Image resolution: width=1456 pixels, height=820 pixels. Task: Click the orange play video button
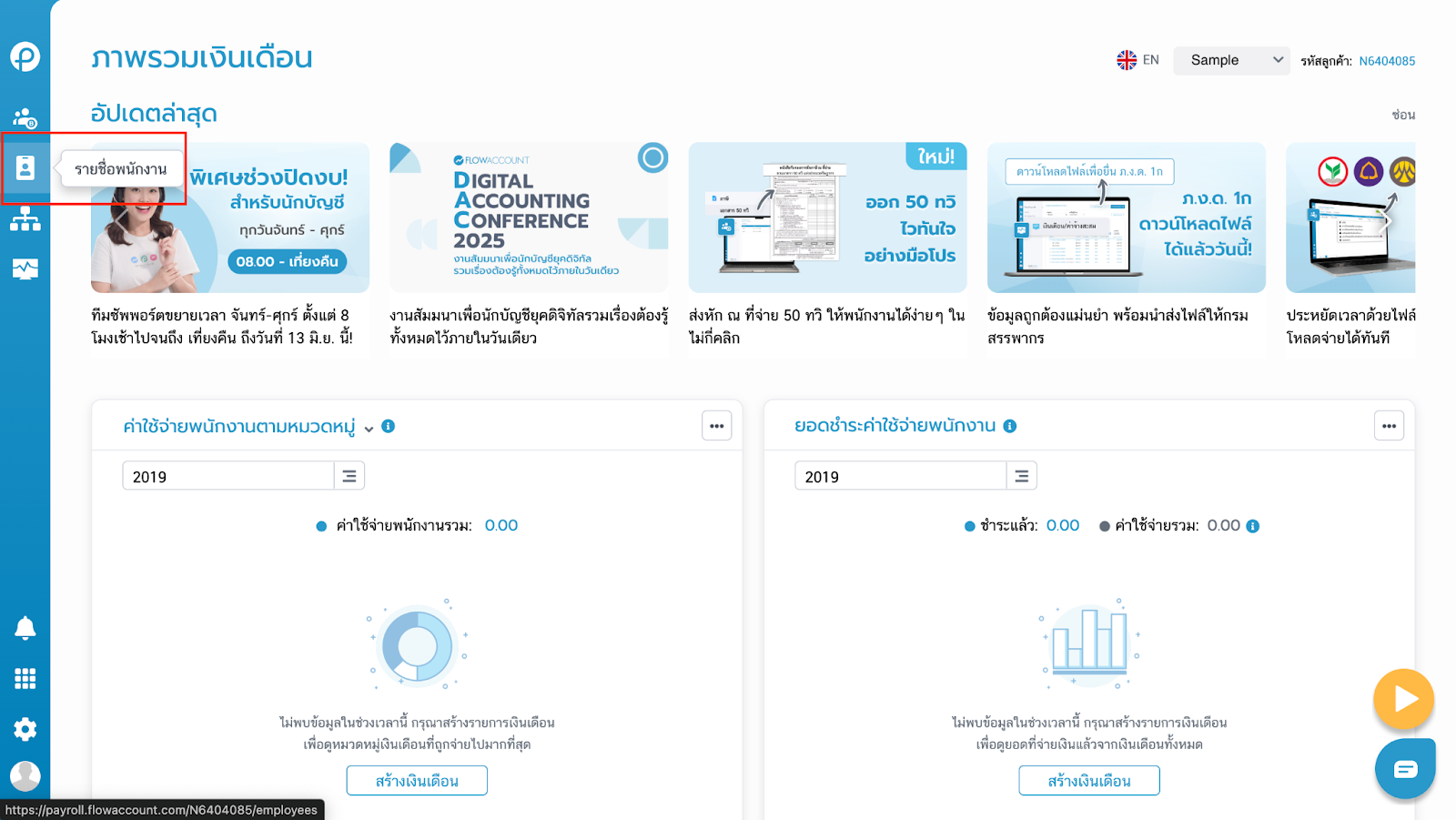[x=1403, y=699]
